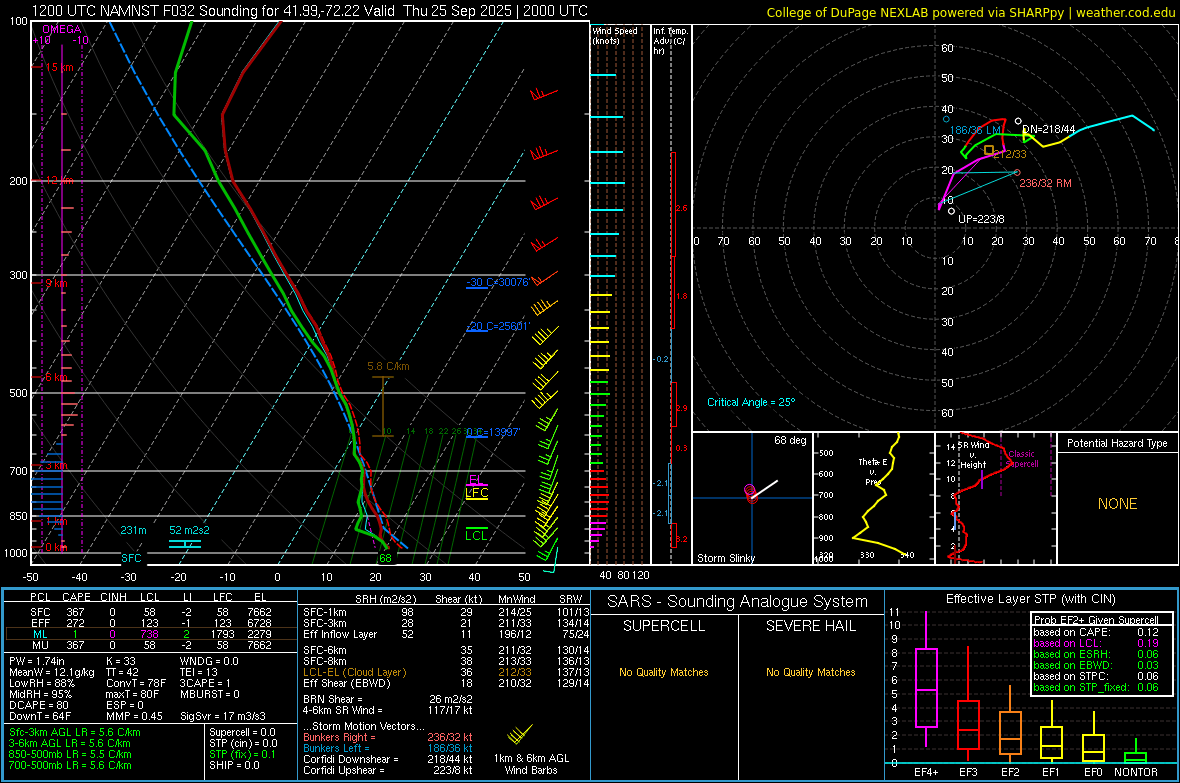Click the Bunkers Left storm motion line
This screenshot has height=783, width=1180.
(x=388, y=748)
